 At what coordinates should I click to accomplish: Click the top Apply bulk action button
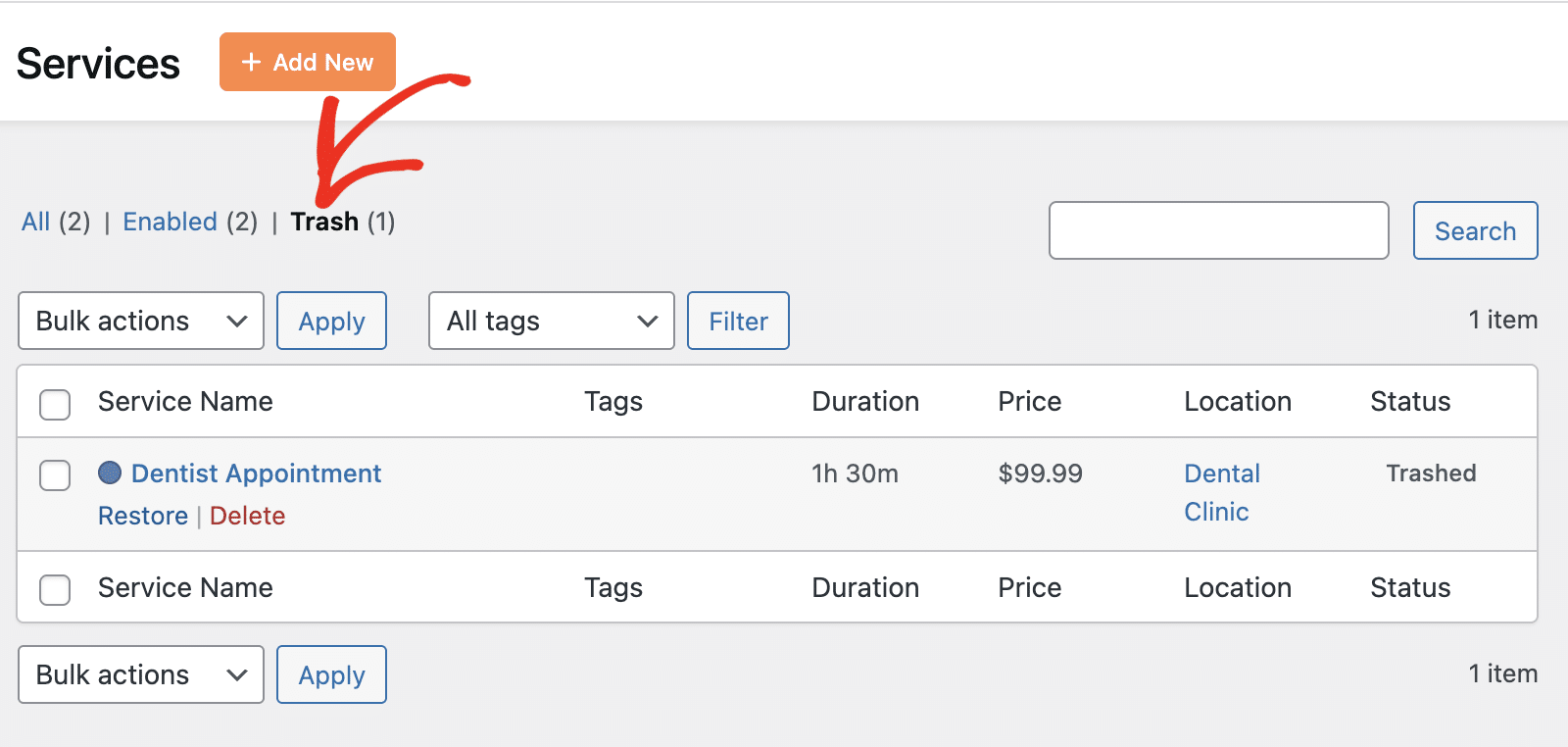[331, 321]
